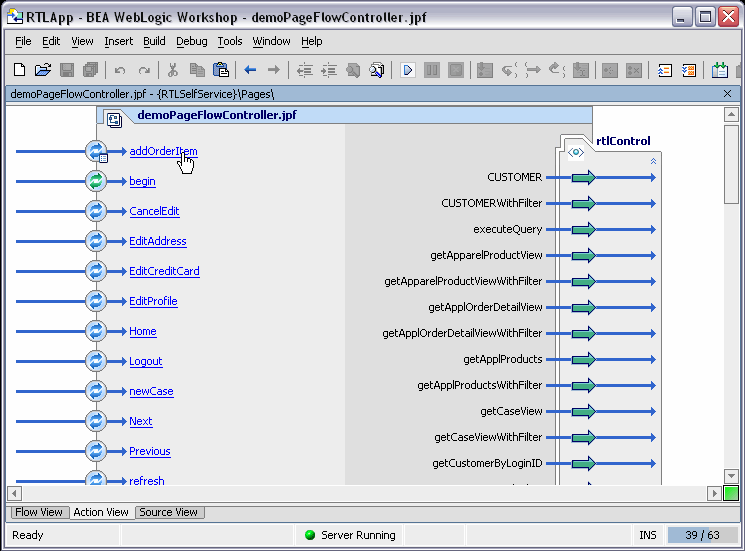Click the Step Over debug icon
Viewport: 745px width, 551px height.
coord(533,70)
